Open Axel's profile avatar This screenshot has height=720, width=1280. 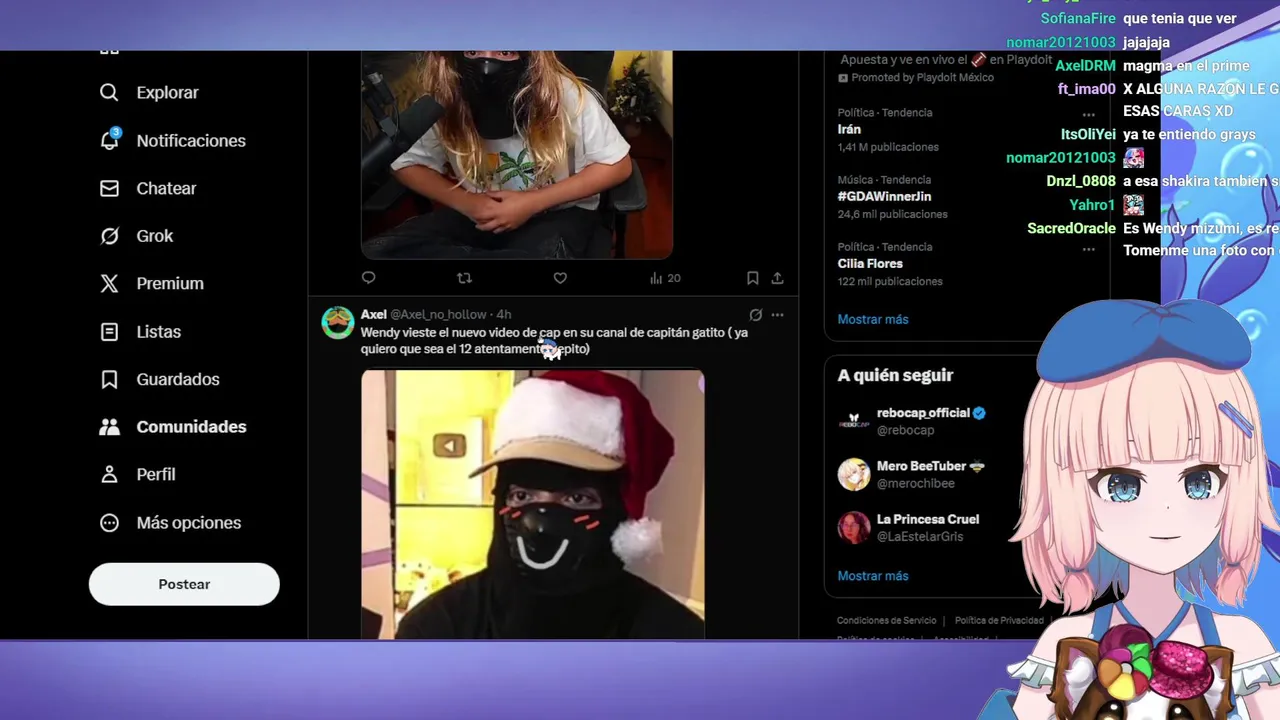[x=338, y=323]
